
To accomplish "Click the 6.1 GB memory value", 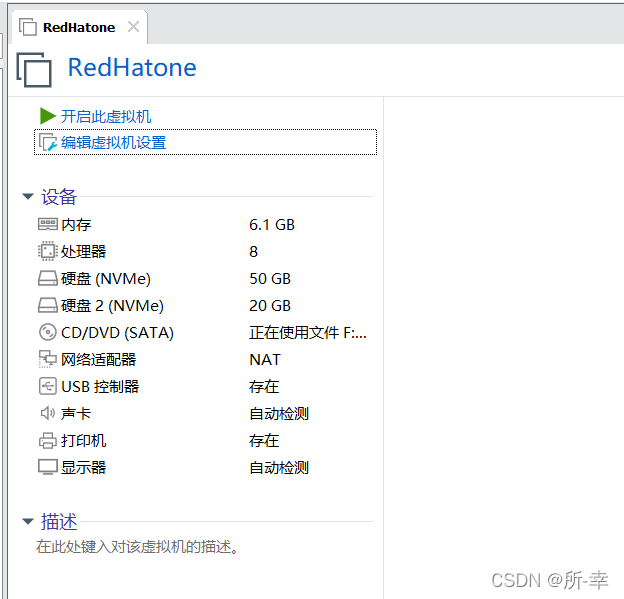I will pyautogui.click(x=272, y=224).
